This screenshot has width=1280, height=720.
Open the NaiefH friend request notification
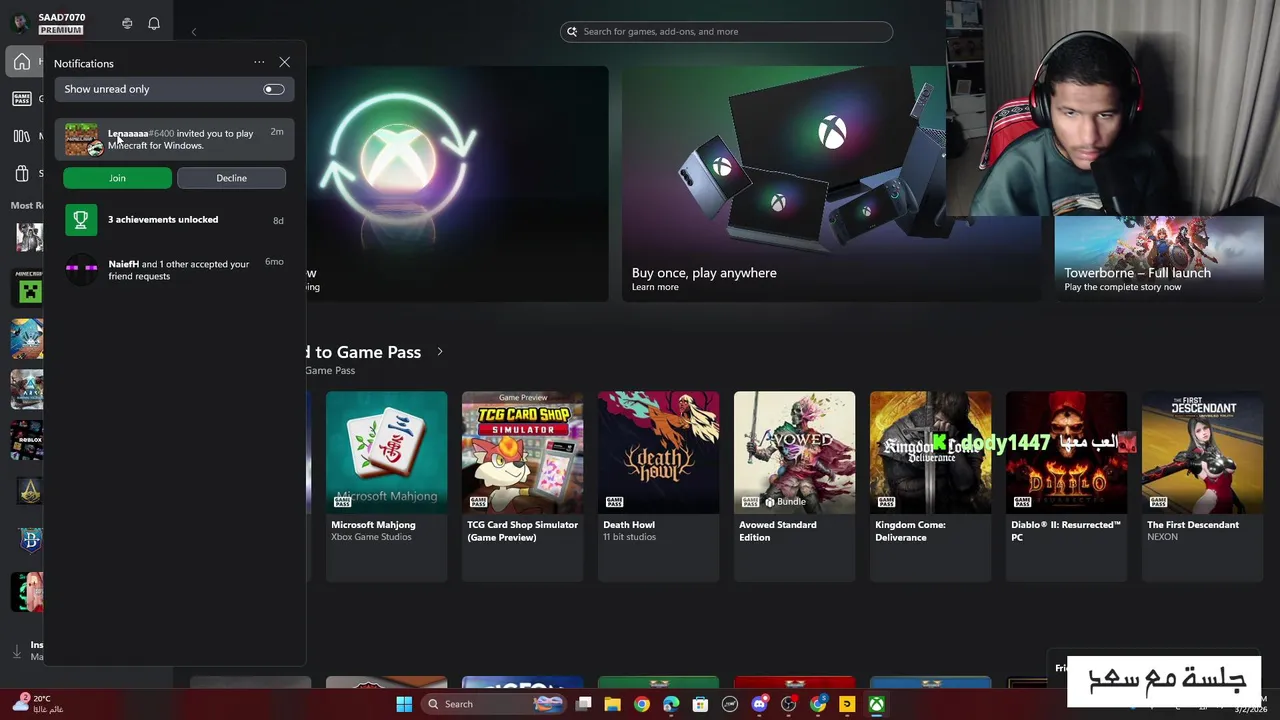(174, 270)
